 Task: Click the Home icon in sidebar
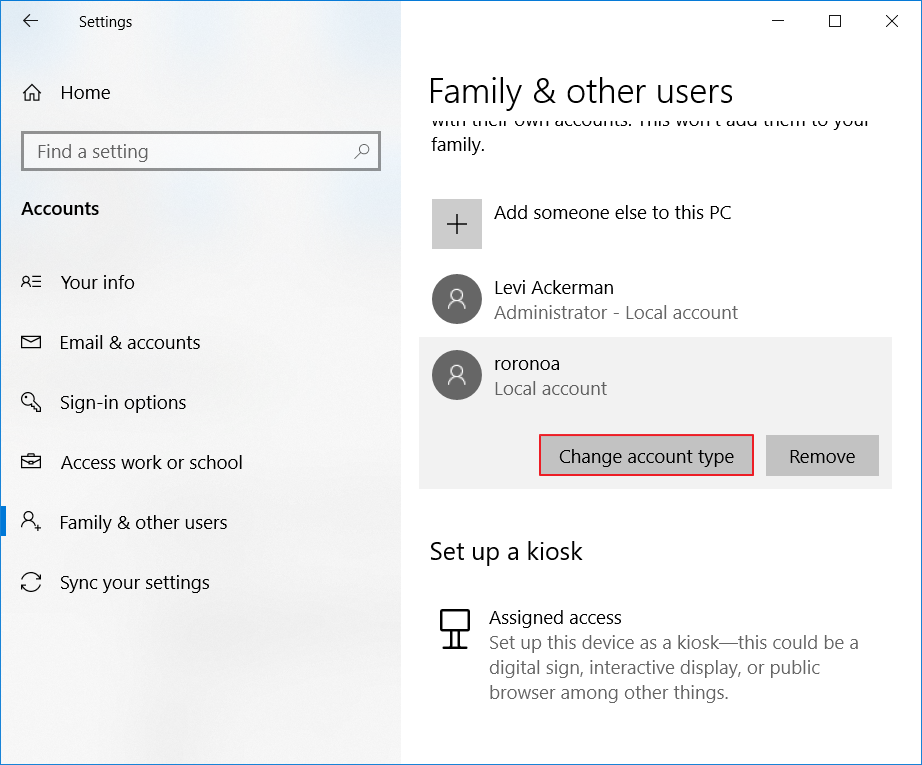coord(32,93)
